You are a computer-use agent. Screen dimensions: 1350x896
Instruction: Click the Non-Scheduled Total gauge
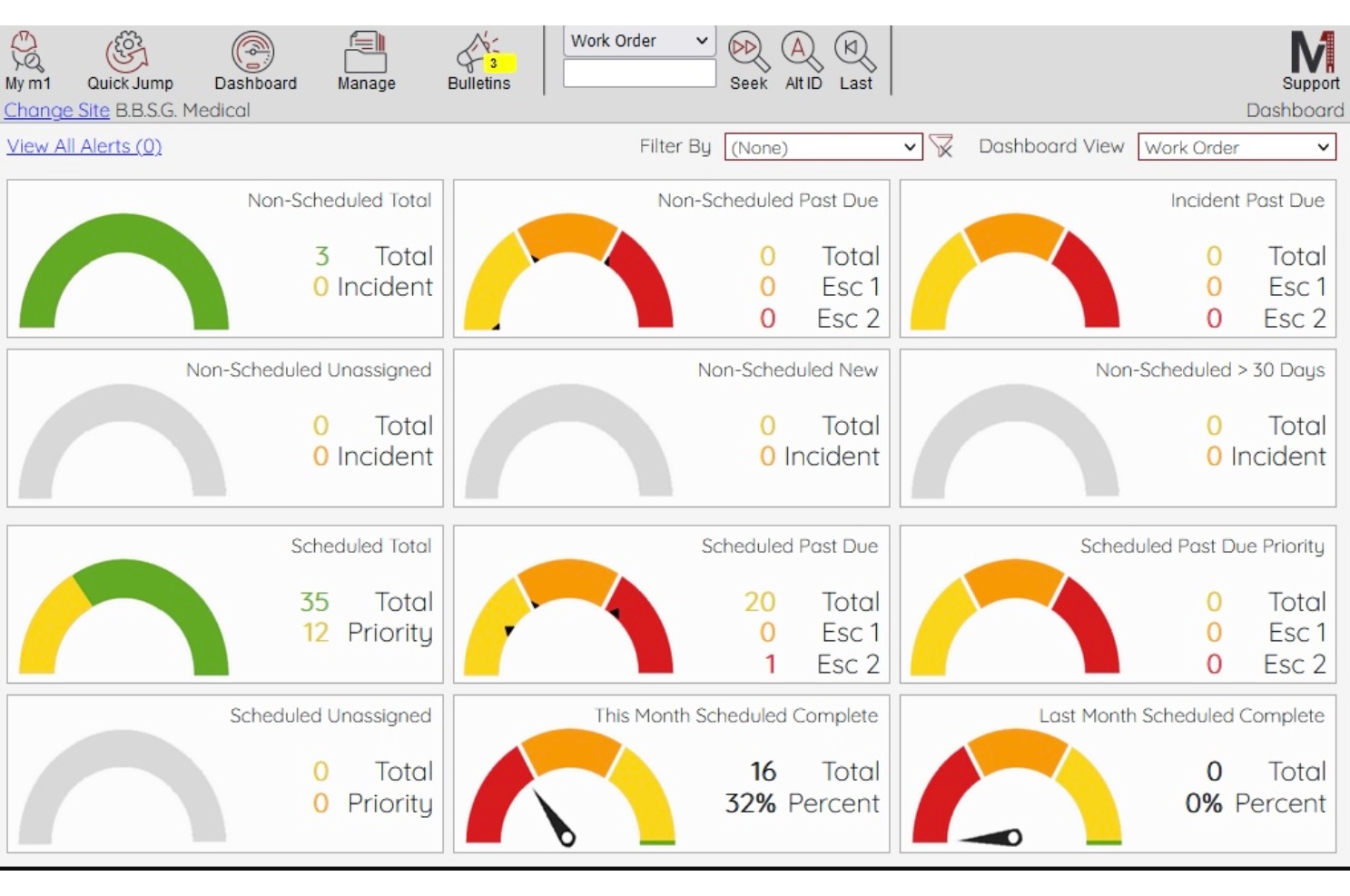pyautogui.click(x=124, y=271)
